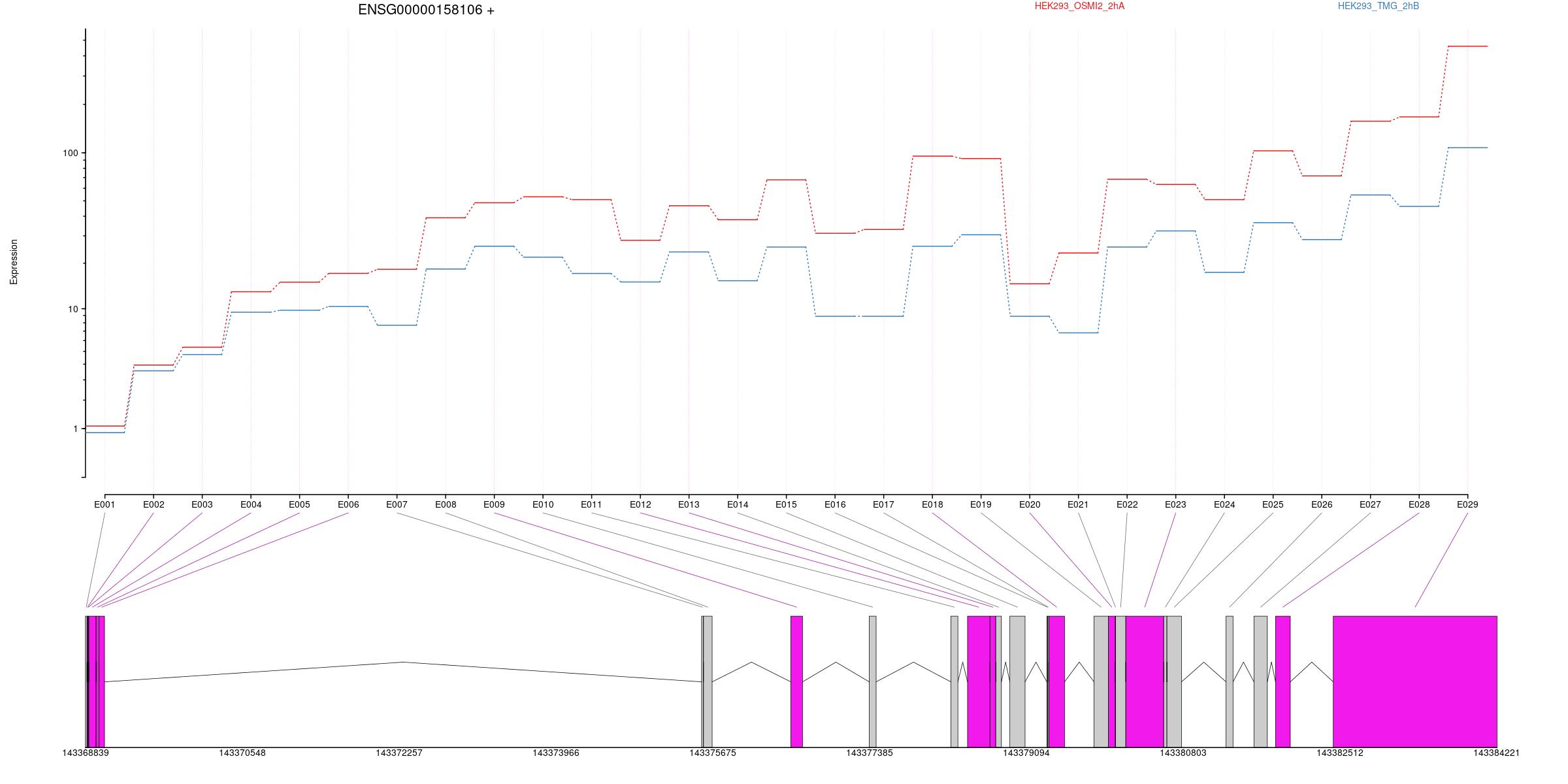1568x784 pixels.
Task: Select exon label E028
Action: click(1419, 504)
